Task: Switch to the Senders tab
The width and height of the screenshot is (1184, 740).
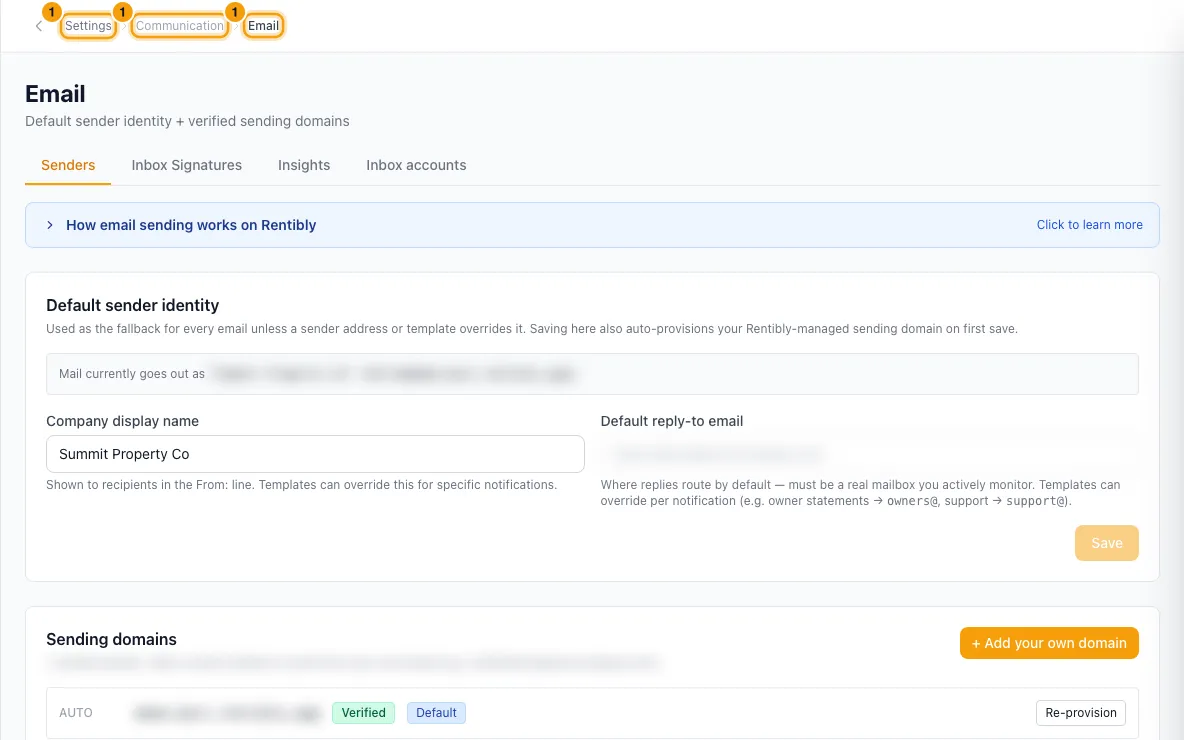Action: (68, 165)
